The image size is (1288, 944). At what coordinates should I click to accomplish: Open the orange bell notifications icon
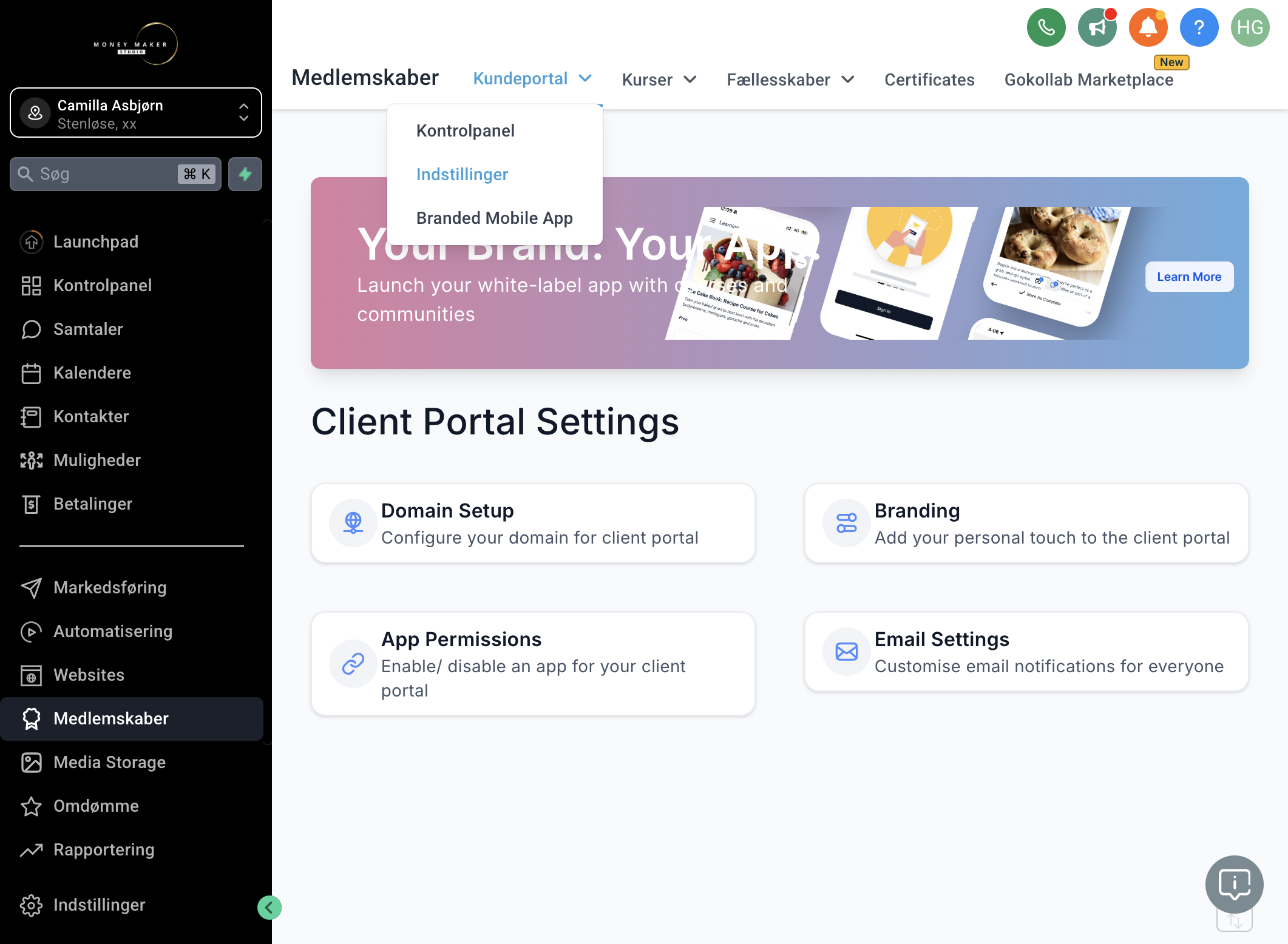(1148, 27)
